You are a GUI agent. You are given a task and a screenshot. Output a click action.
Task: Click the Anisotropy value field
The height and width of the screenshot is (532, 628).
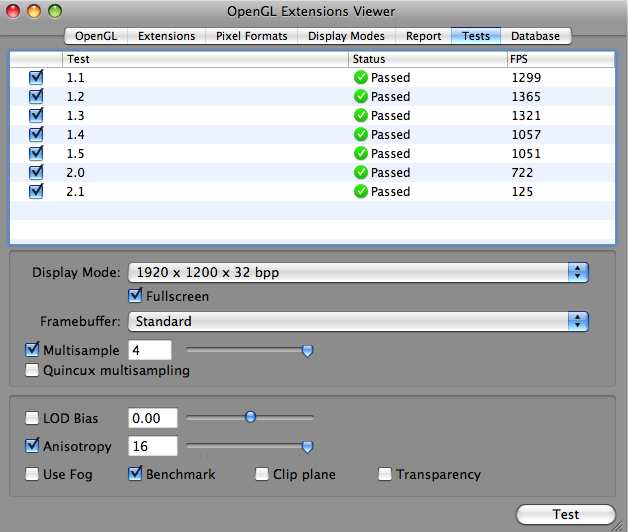[x=153, y=446]
